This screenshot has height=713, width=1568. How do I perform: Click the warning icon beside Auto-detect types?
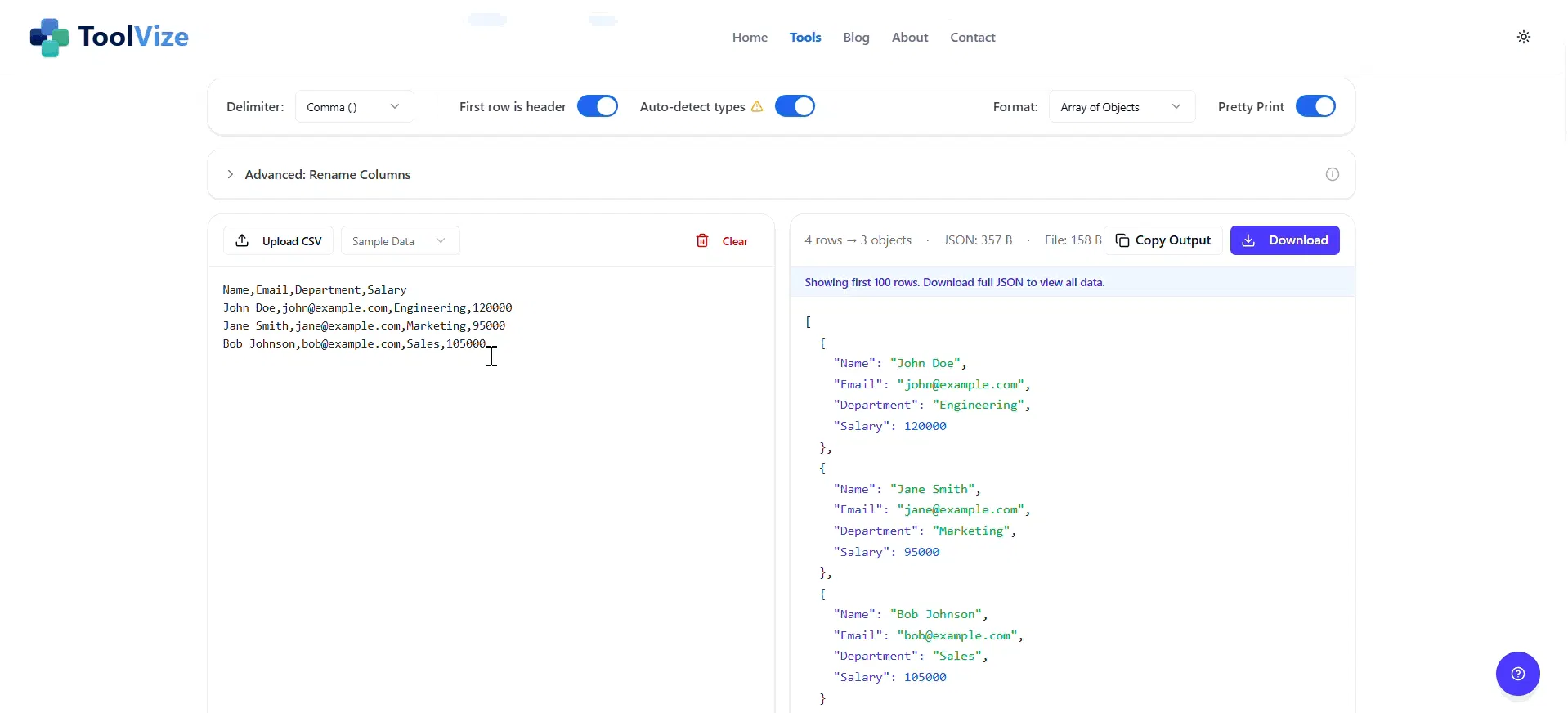757,106
